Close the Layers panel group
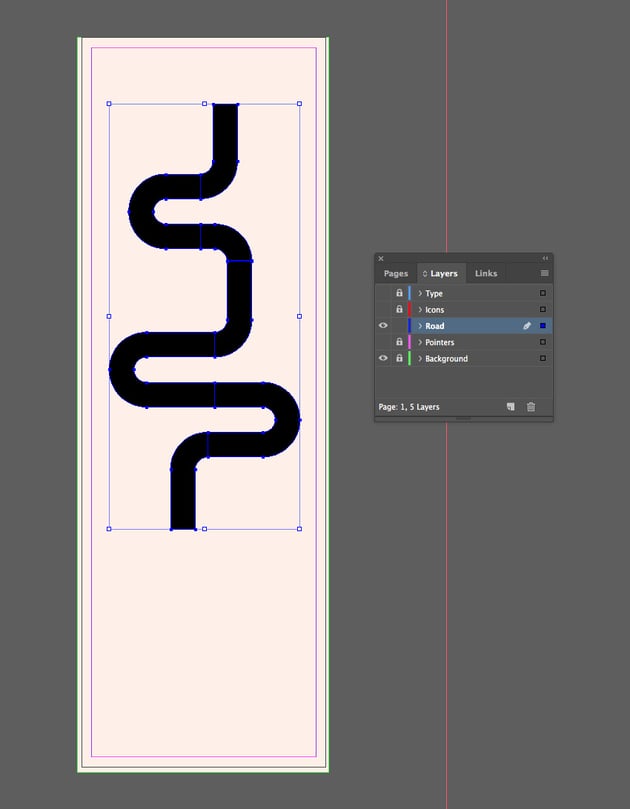Image resolution: width=630 pixels, height=809 pixels. point(381,258)
